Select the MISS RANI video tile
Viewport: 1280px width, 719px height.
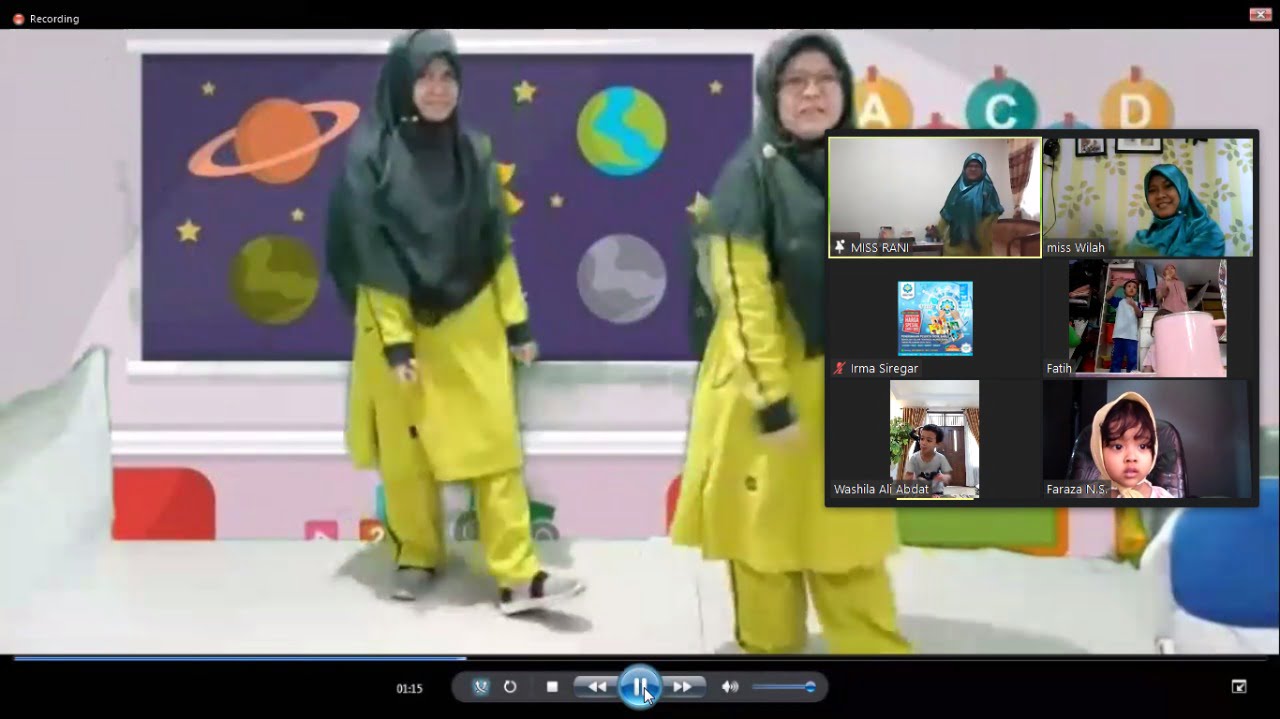934,197
